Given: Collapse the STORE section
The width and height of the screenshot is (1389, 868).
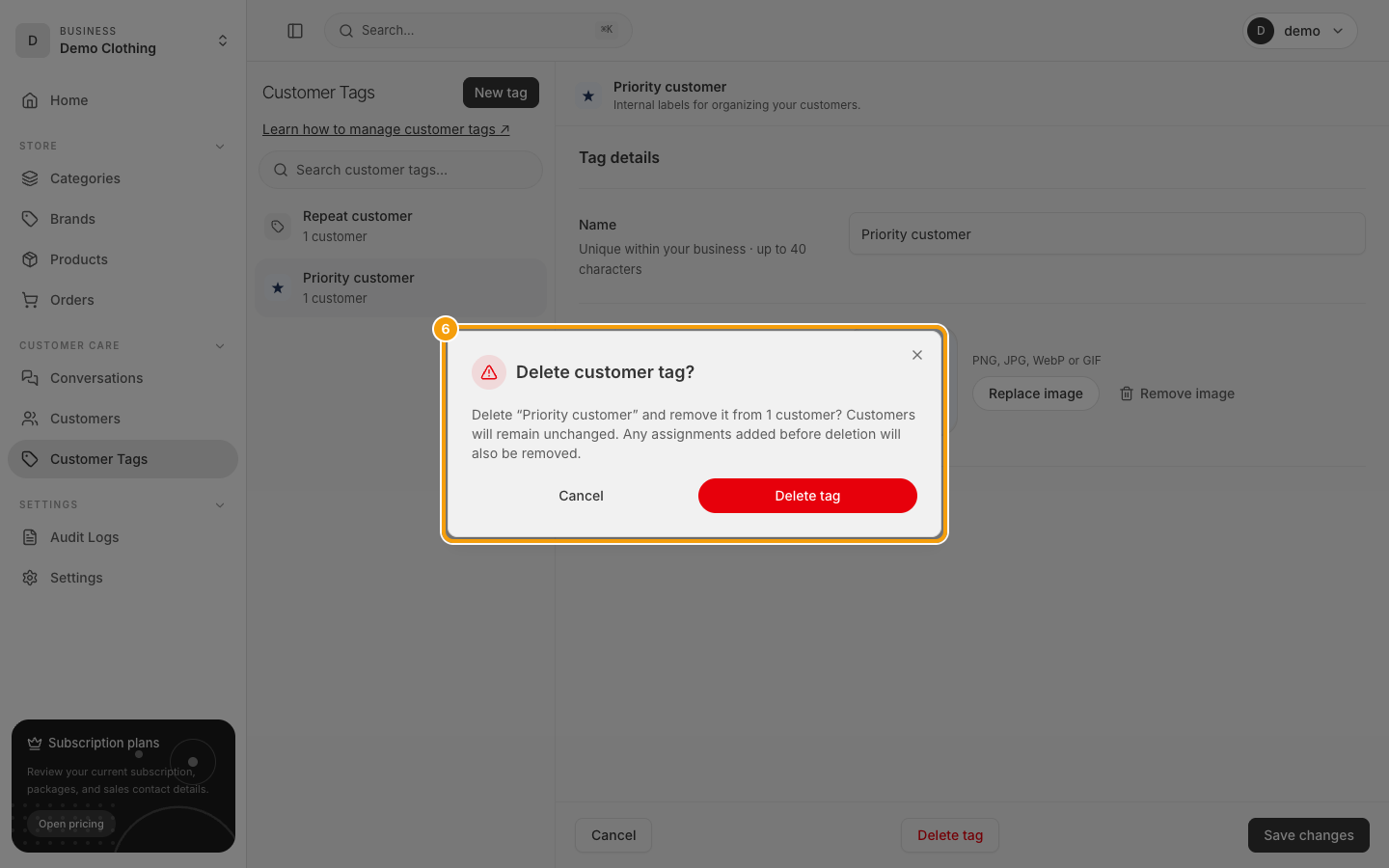Looking at the screenshot, I should [220, 147].
